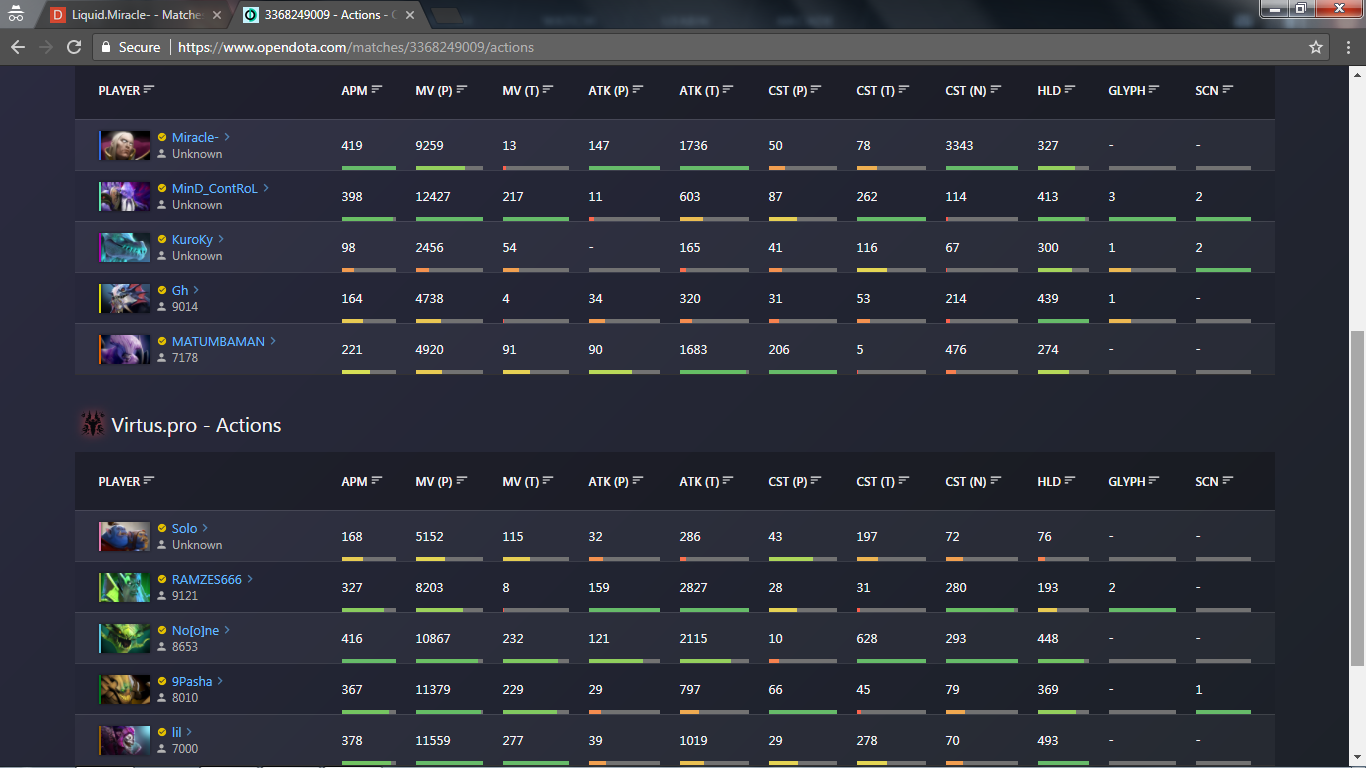
Task: Open Chrome menu three dots
Action: click(1349, 47)
